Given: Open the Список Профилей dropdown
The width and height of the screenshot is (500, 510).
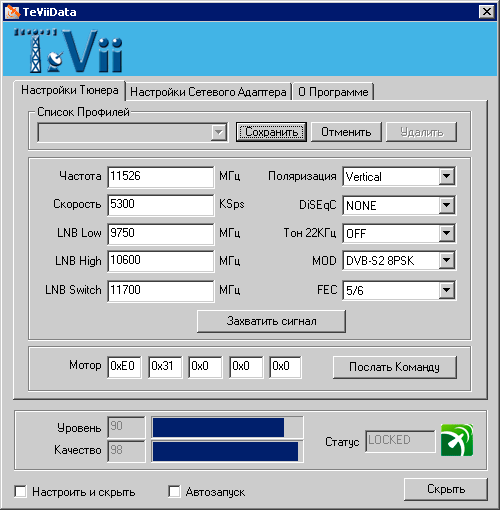Looking at the screenshot, I should click(133, 132).
